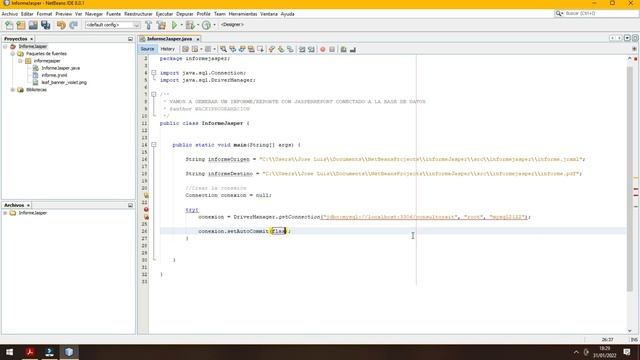Click the Previous Bookmark icon
This screenshot has height=360, width=640.
(x=272, y=49)
